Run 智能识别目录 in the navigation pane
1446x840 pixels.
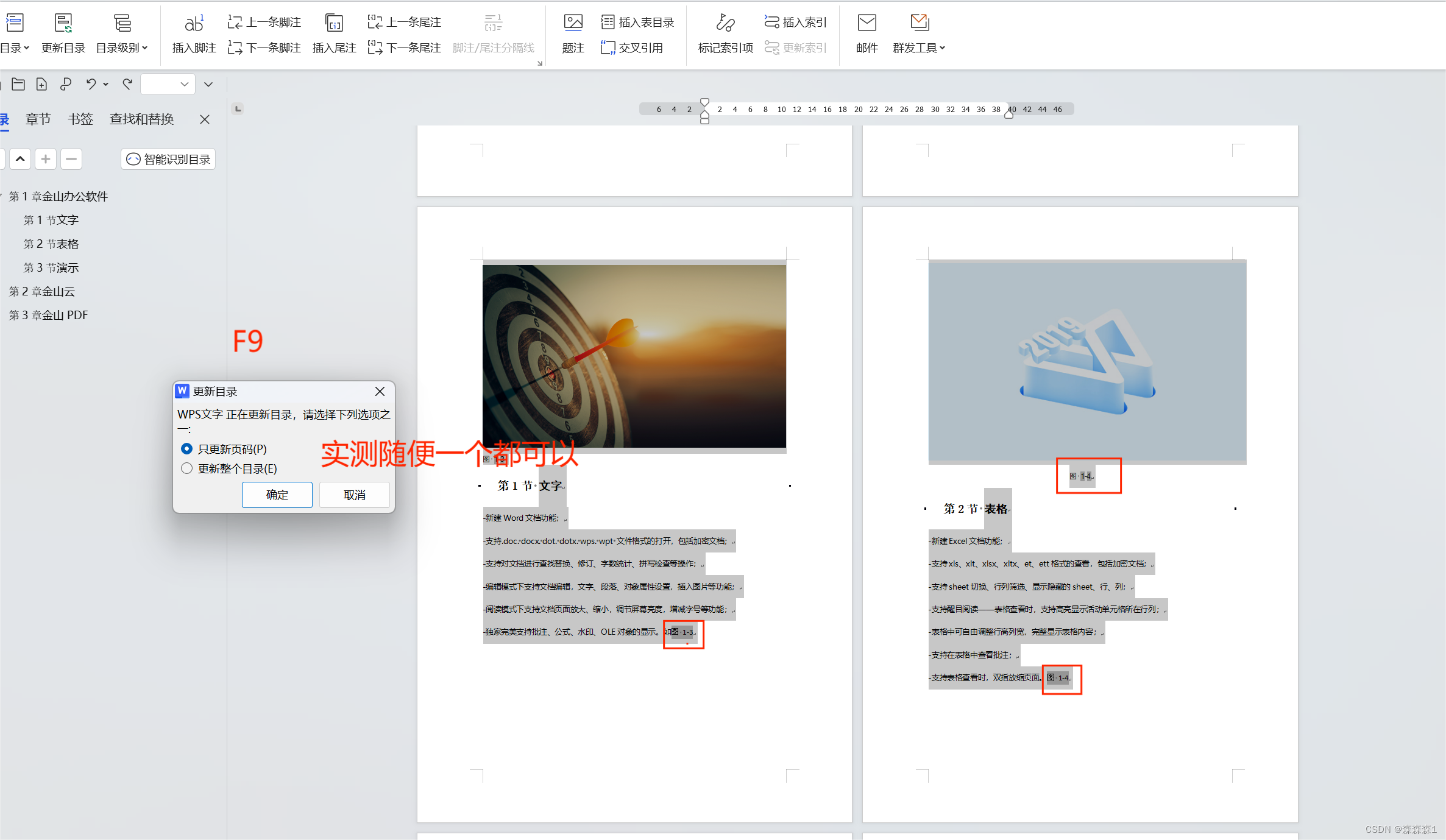(168, 158)
